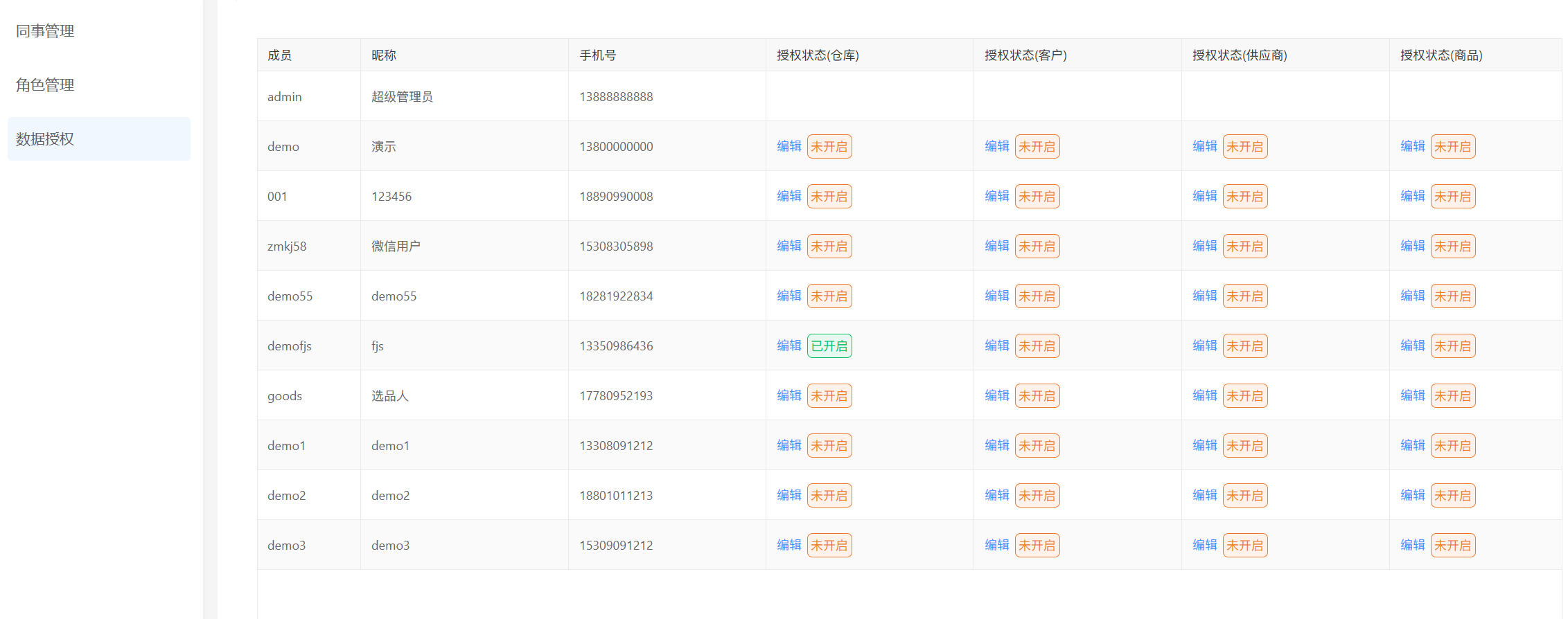Toggle demo2 supplier 未开启 status tag

(x=1244, y=495)
